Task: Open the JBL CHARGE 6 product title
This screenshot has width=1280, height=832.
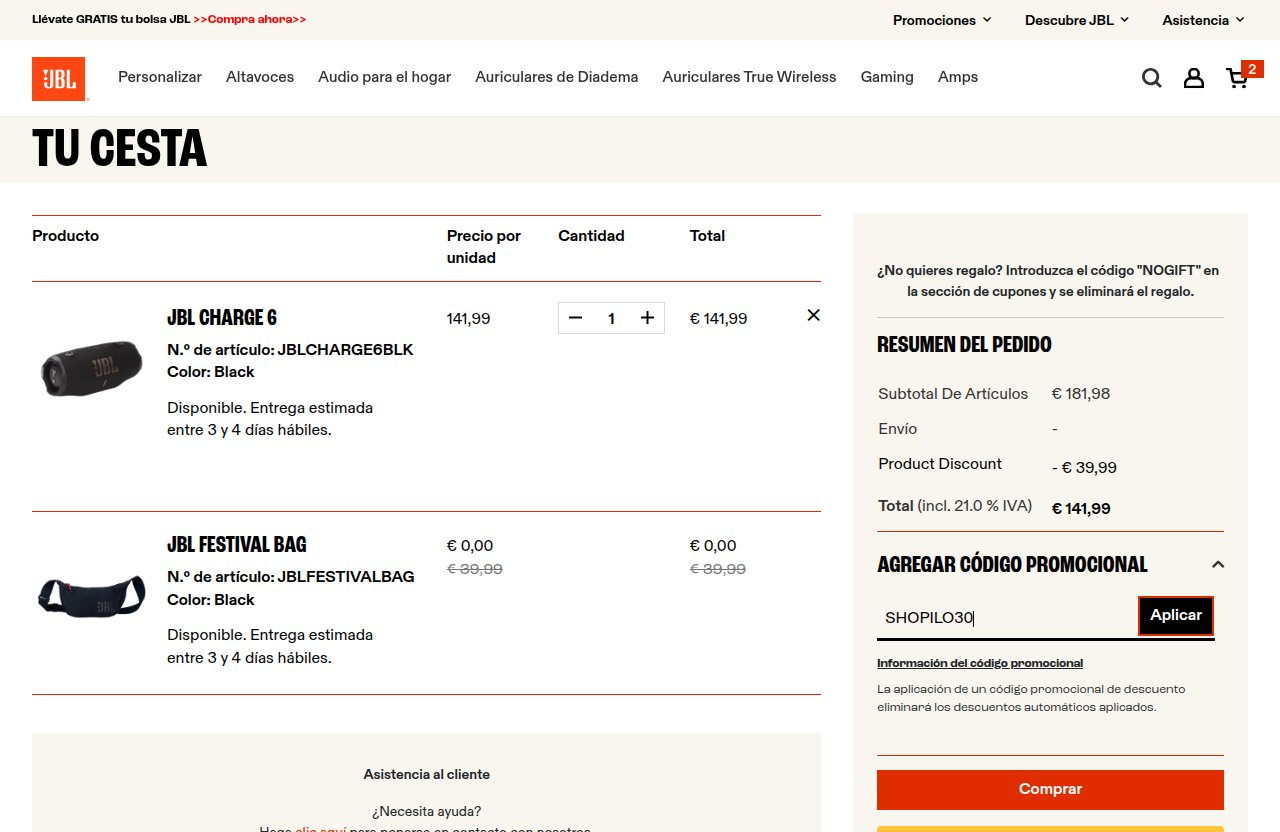Action: tap(222, 317)
